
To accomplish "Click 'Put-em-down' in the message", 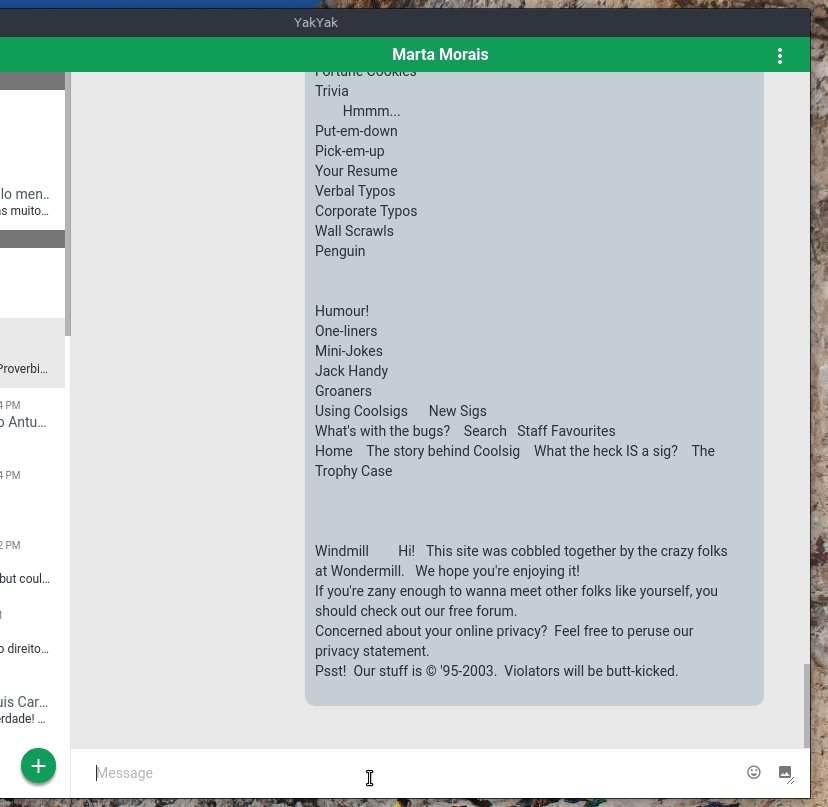I will (x=356, y=131).
